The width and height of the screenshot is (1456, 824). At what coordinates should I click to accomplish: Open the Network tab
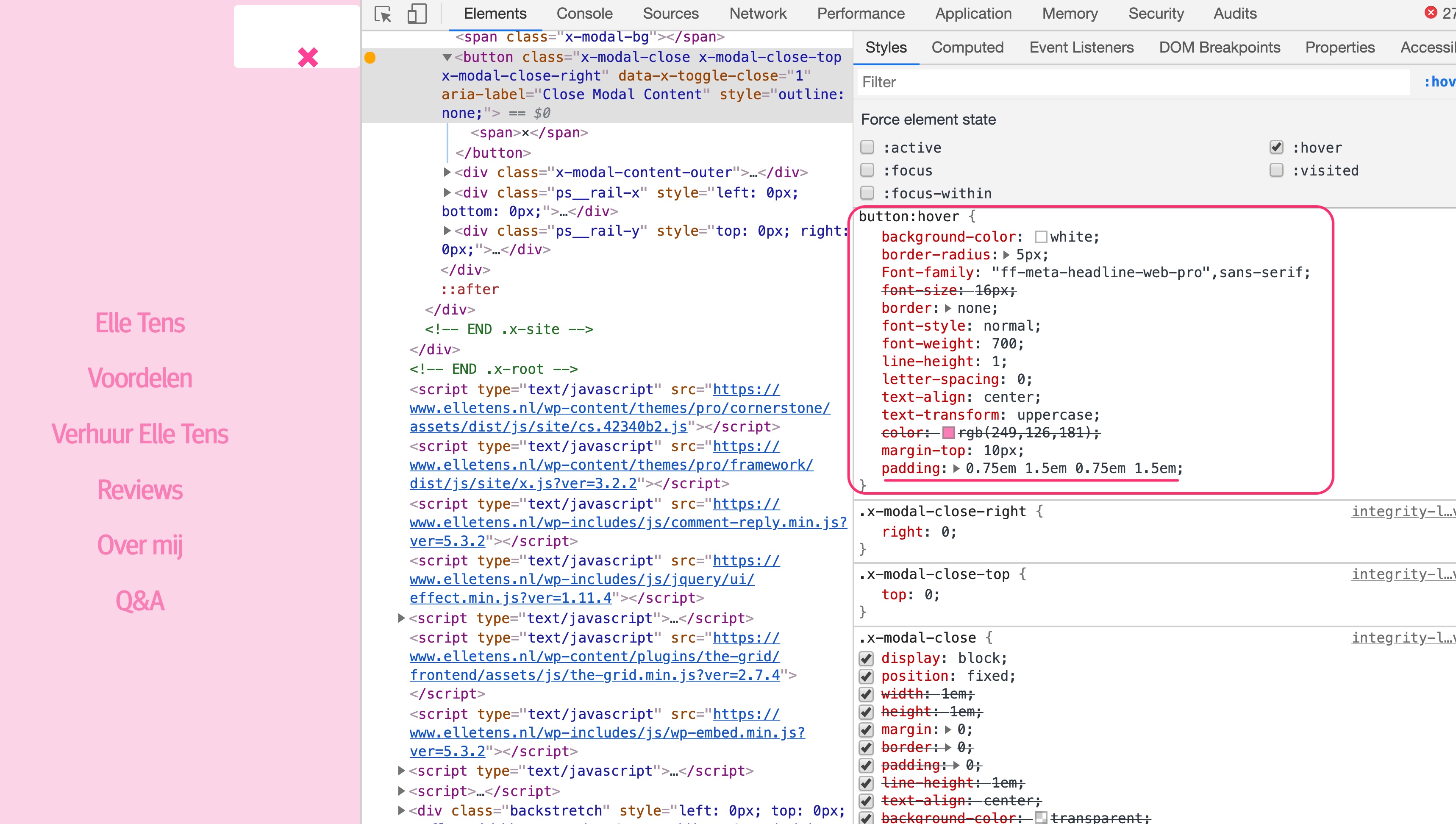pos(758,14)
